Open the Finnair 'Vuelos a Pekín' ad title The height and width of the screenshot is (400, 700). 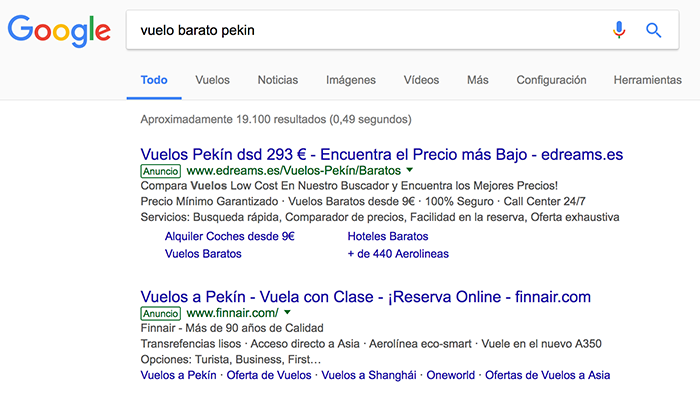click(x=366, y=296)
